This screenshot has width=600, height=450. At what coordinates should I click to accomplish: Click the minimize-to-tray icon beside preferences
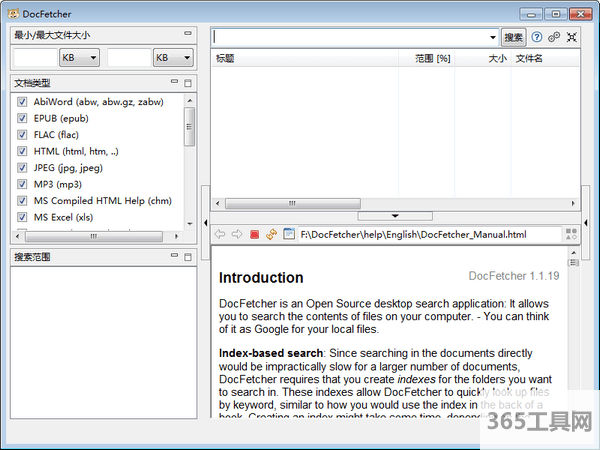[571, 37]
